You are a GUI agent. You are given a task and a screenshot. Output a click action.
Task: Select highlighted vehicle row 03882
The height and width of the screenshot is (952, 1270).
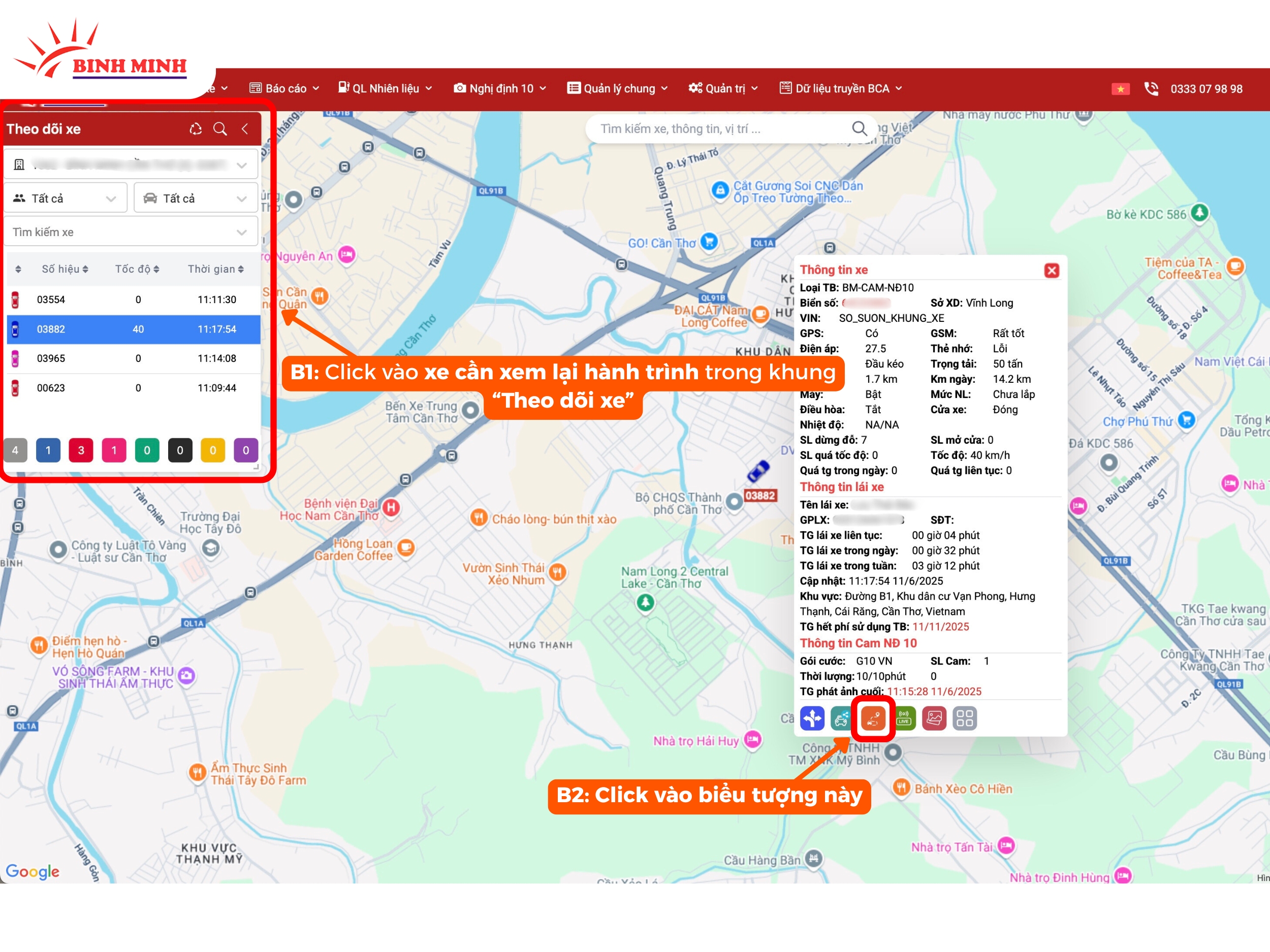[x=133, y=330]
